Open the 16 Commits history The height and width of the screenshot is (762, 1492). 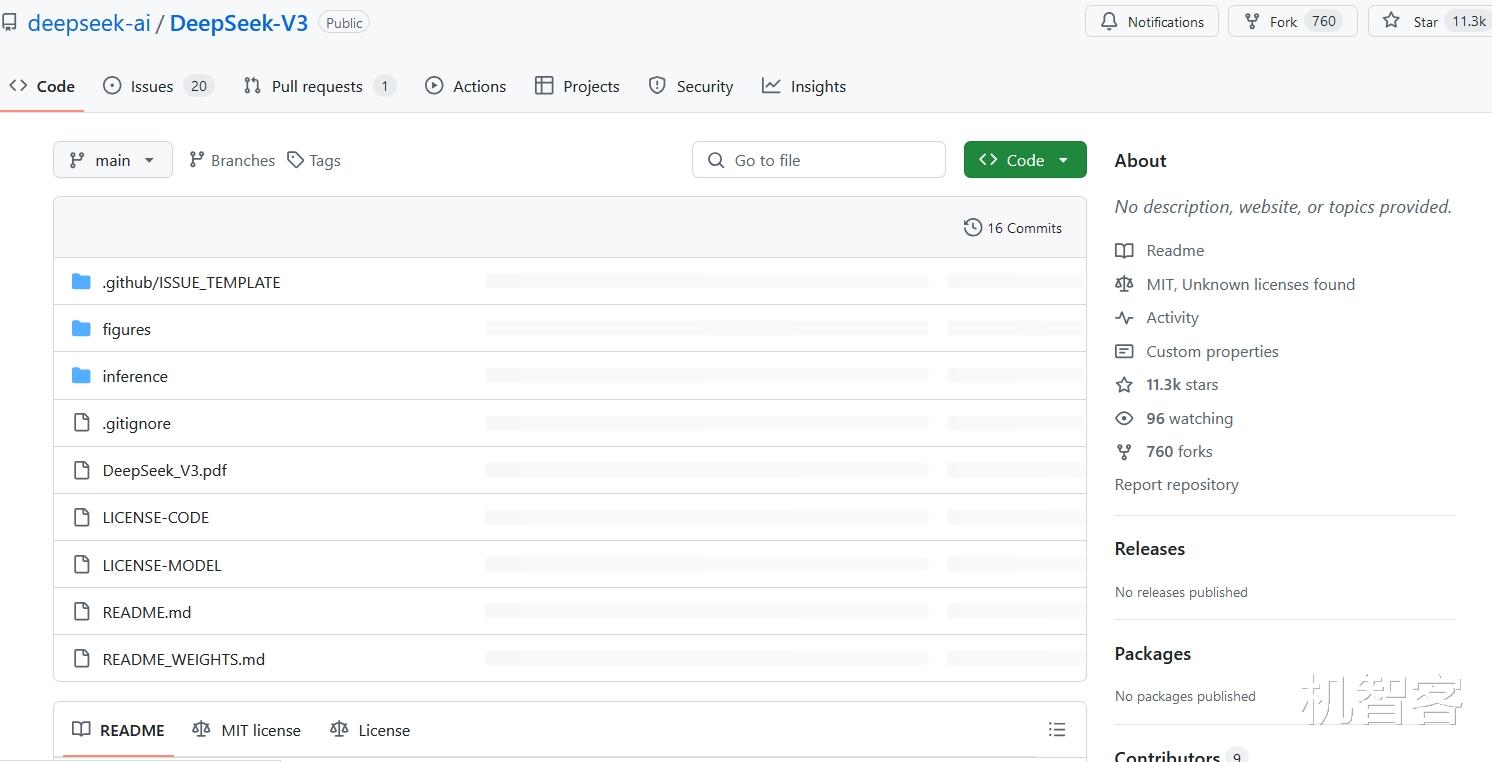click(1012, 228)
